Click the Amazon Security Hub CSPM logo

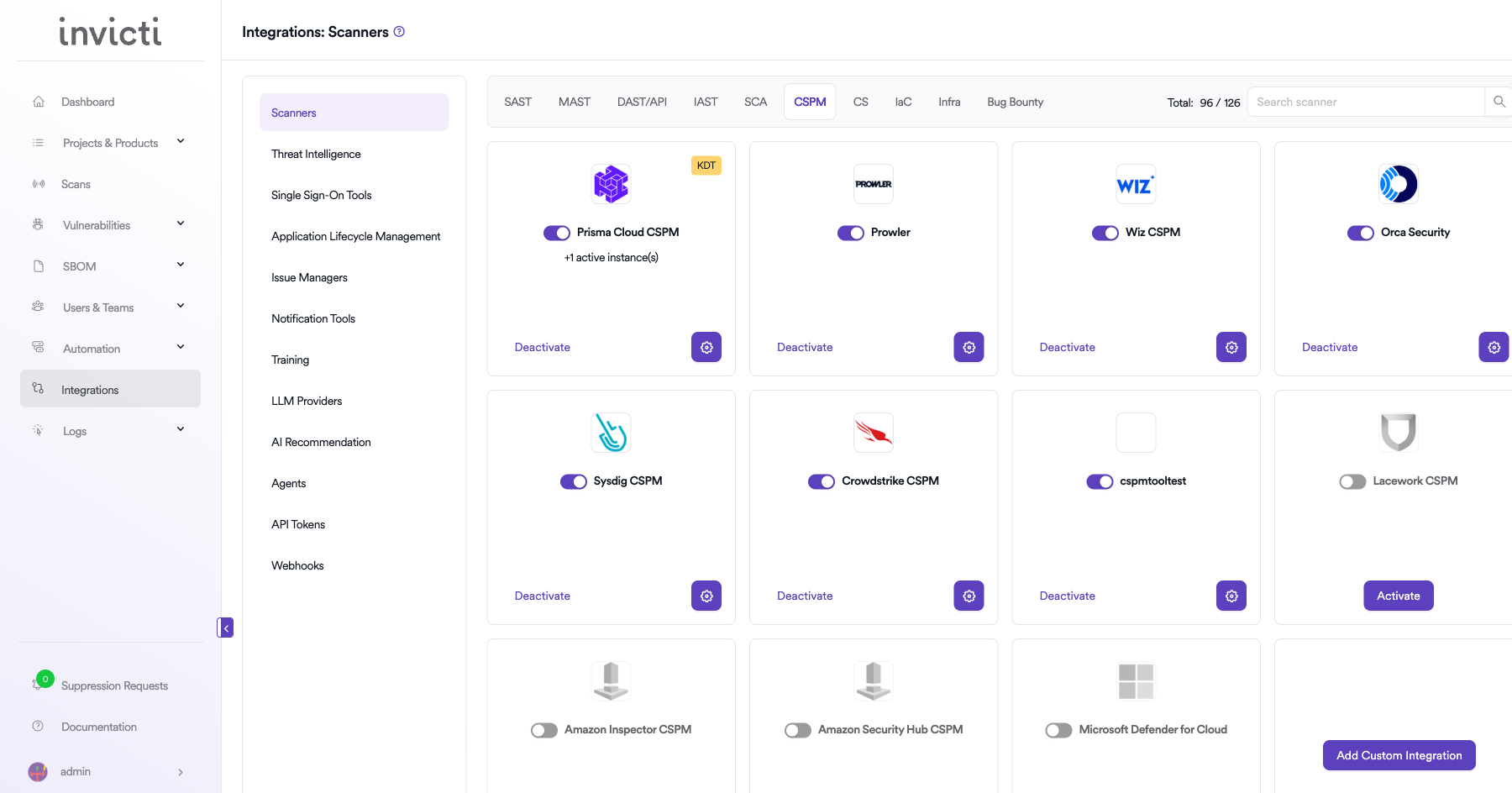pyautogui.click(x=874, y=681)
